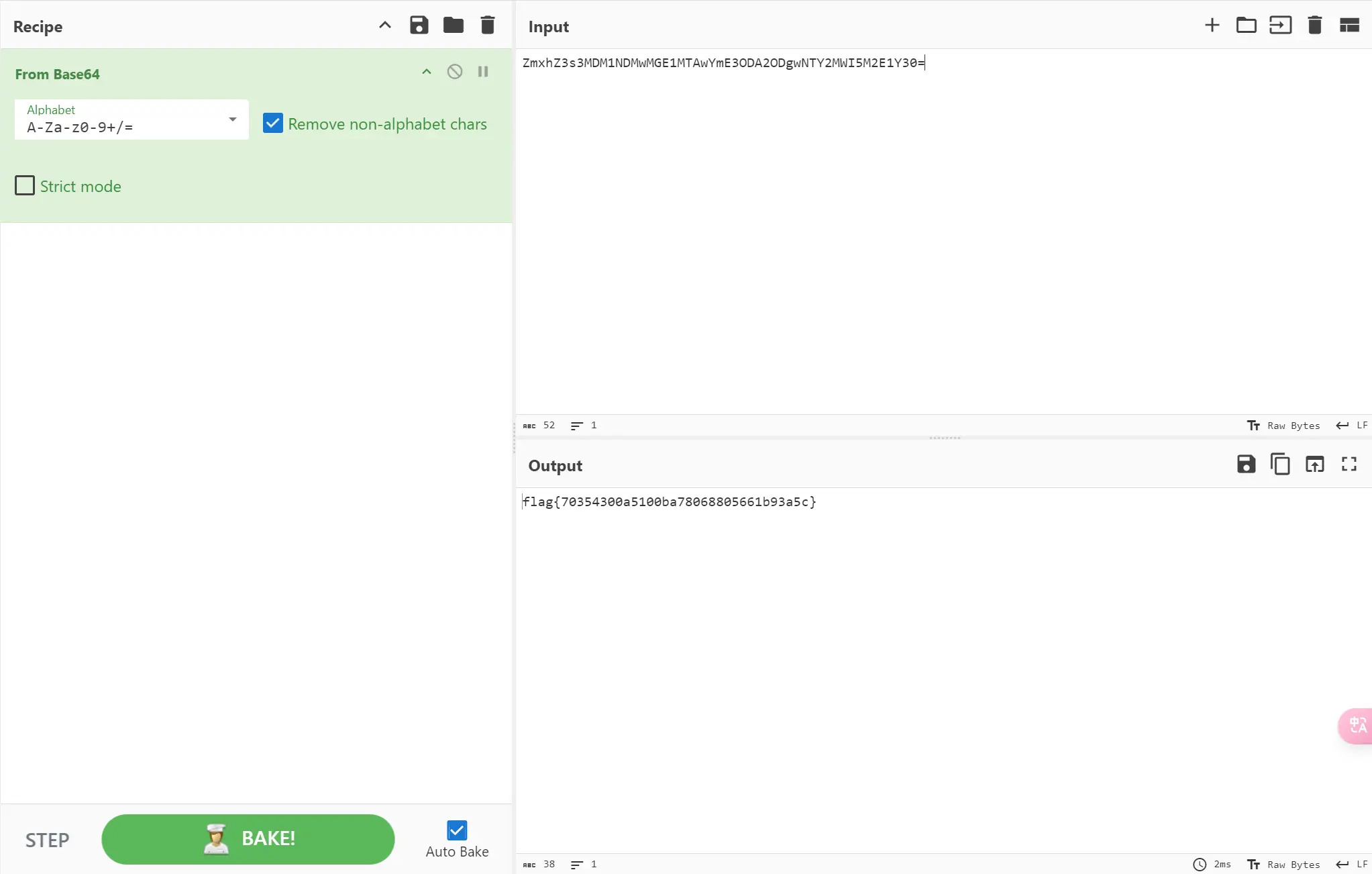Toggle the Auto Bake checkbox

click(457, 830)
